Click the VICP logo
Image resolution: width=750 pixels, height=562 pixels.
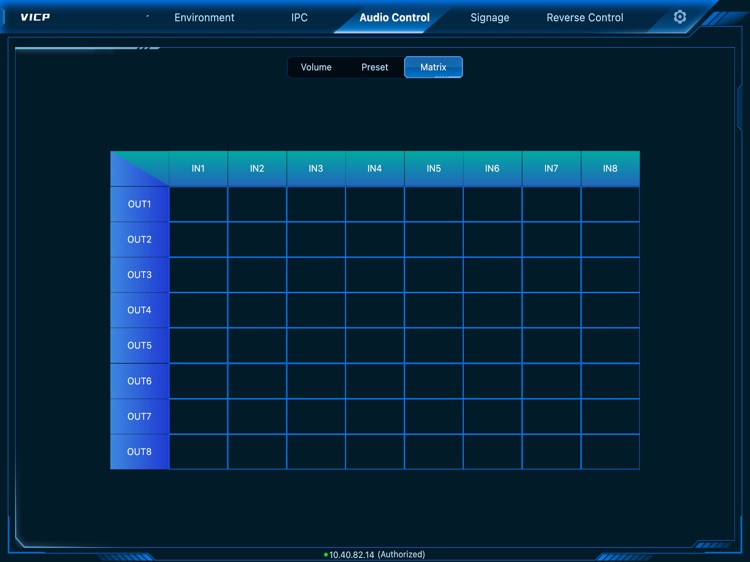point(35,17)
